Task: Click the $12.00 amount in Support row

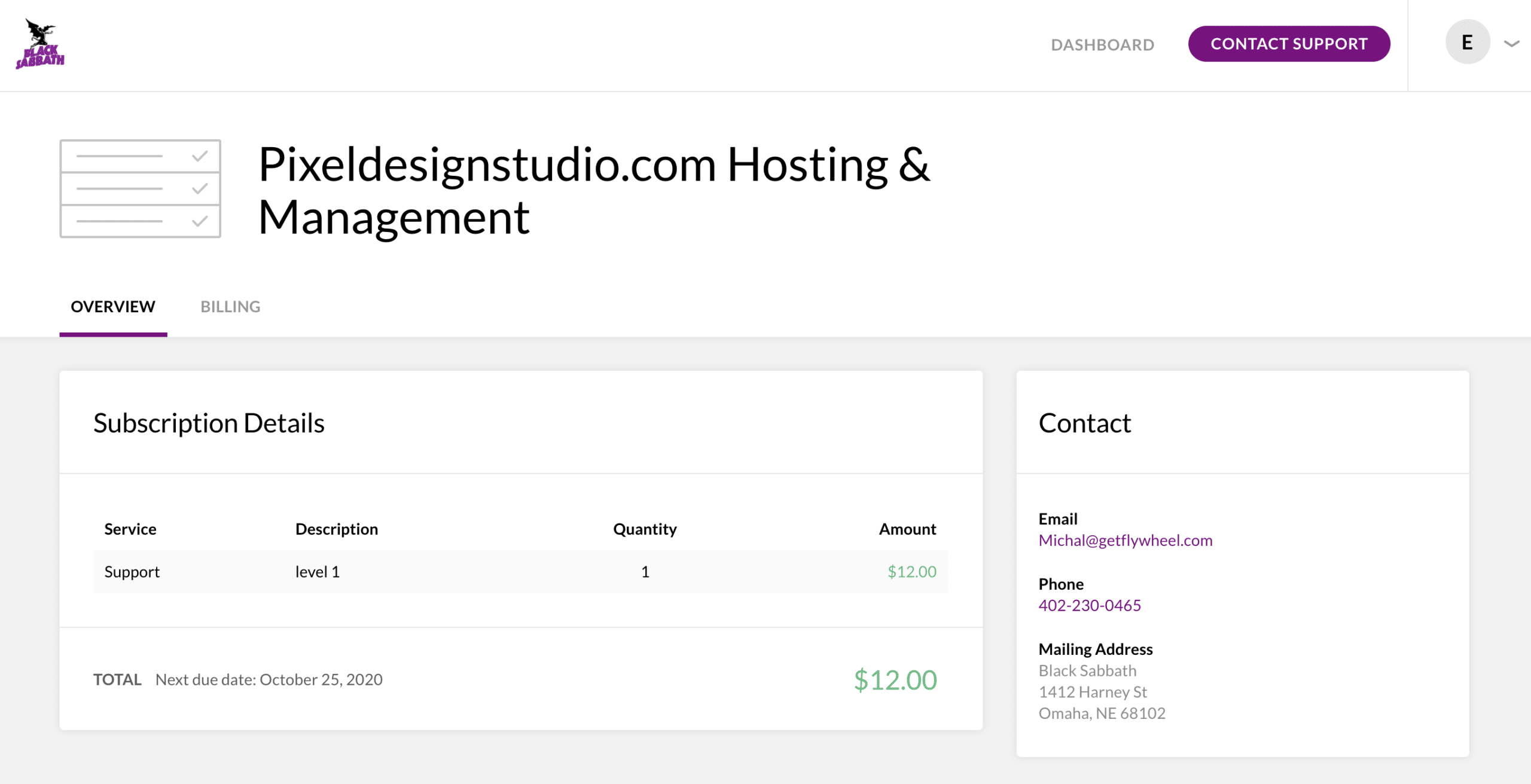Action: [911, 572]
